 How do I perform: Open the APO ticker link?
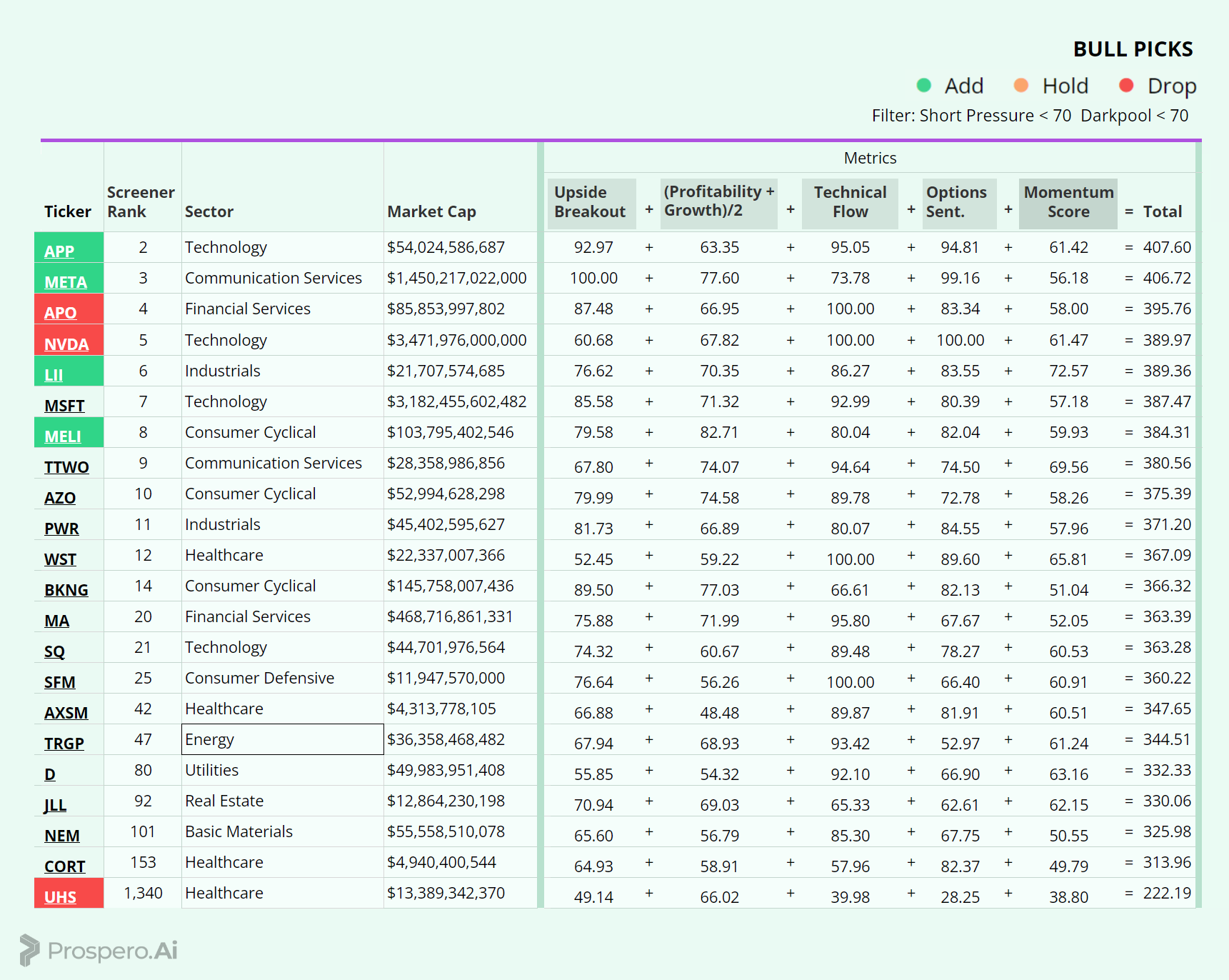(x=60, y=313)
